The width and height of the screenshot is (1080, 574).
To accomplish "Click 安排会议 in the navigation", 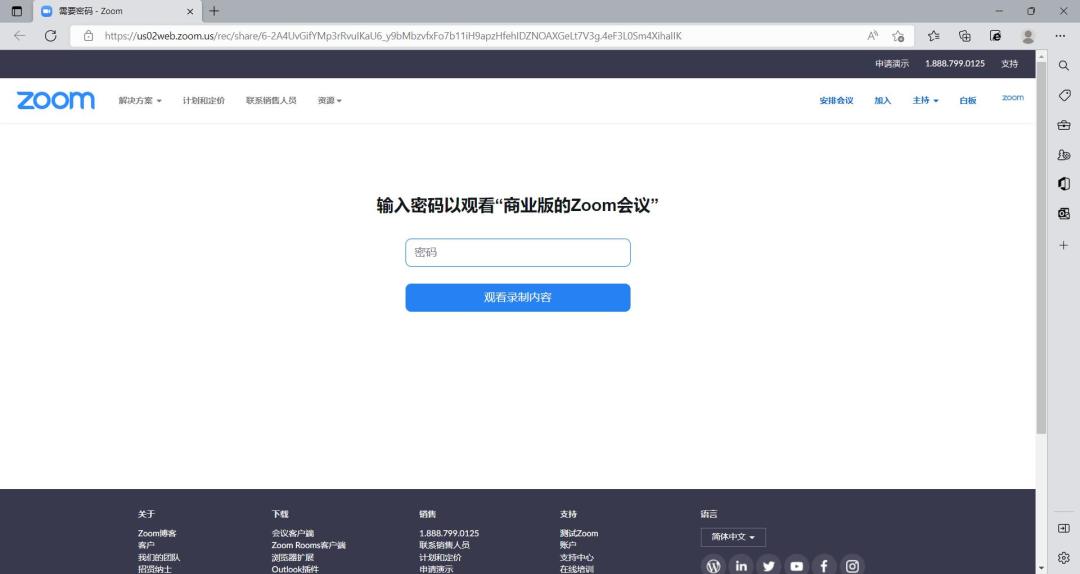I will tap(836, 101).
